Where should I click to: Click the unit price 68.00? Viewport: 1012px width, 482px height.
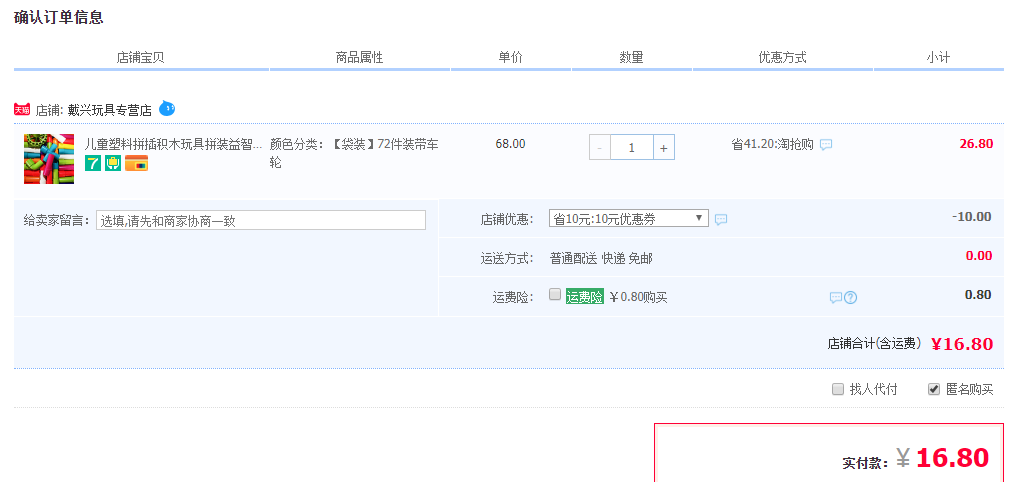click(x=511, y=143)
